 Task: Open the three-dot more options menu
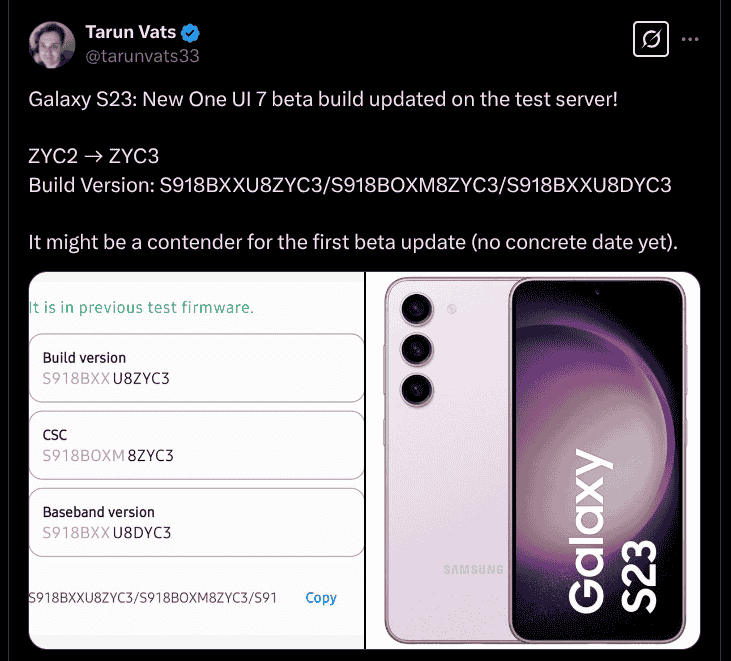[690, 39]
